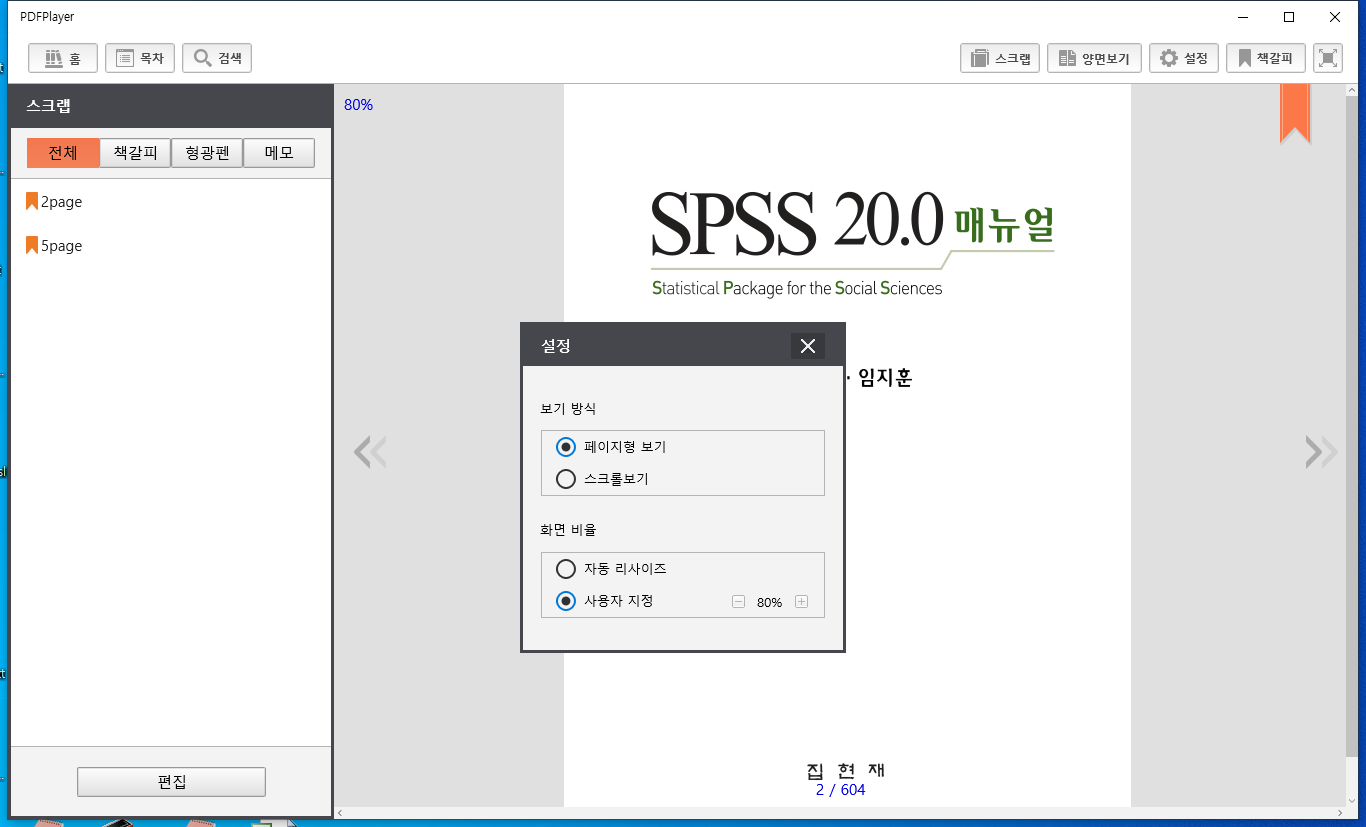
Task: Go to previous page arrow
Action: [x=370, y=452]
